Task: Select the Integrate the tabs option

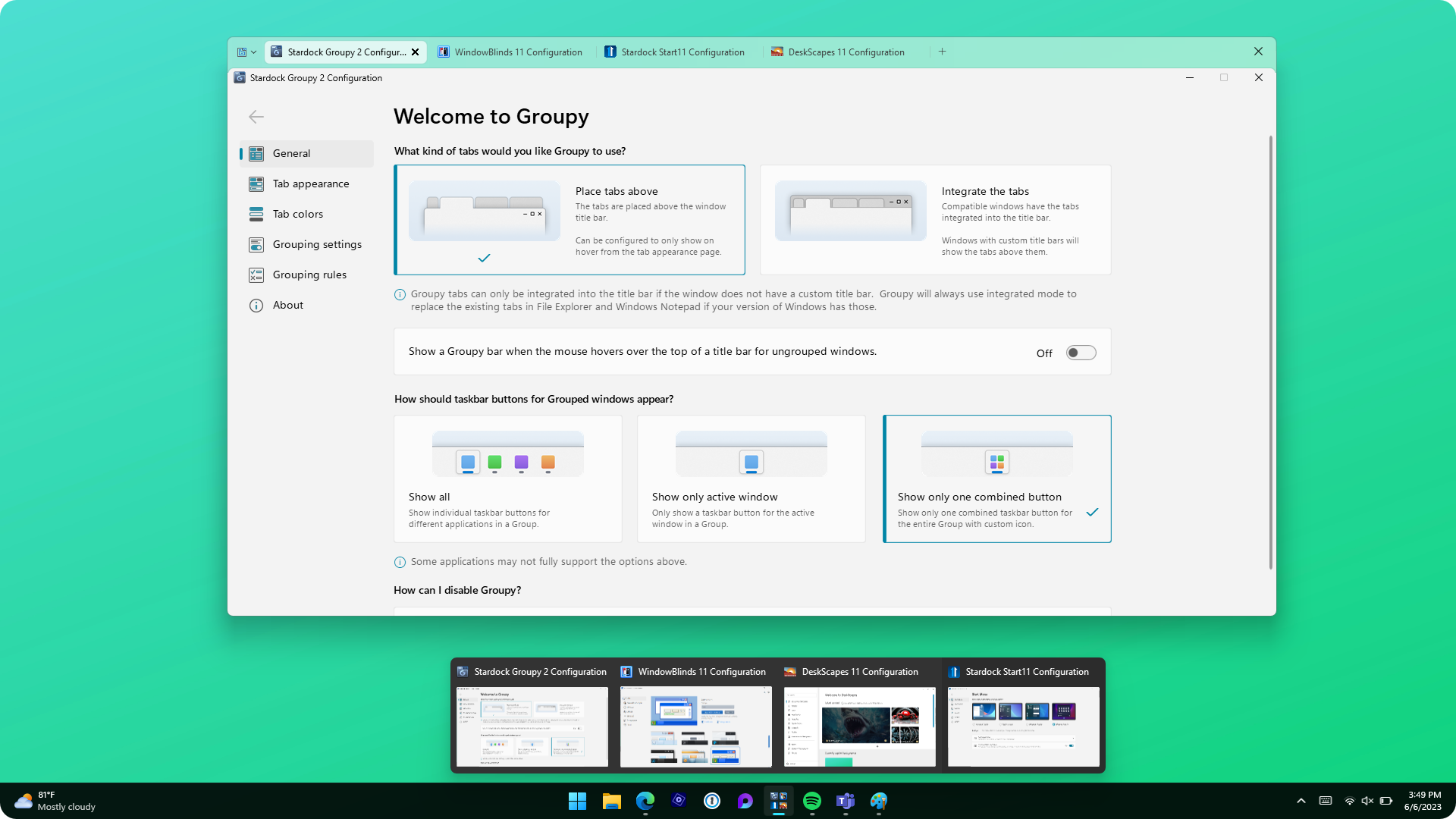Action: 935,220
